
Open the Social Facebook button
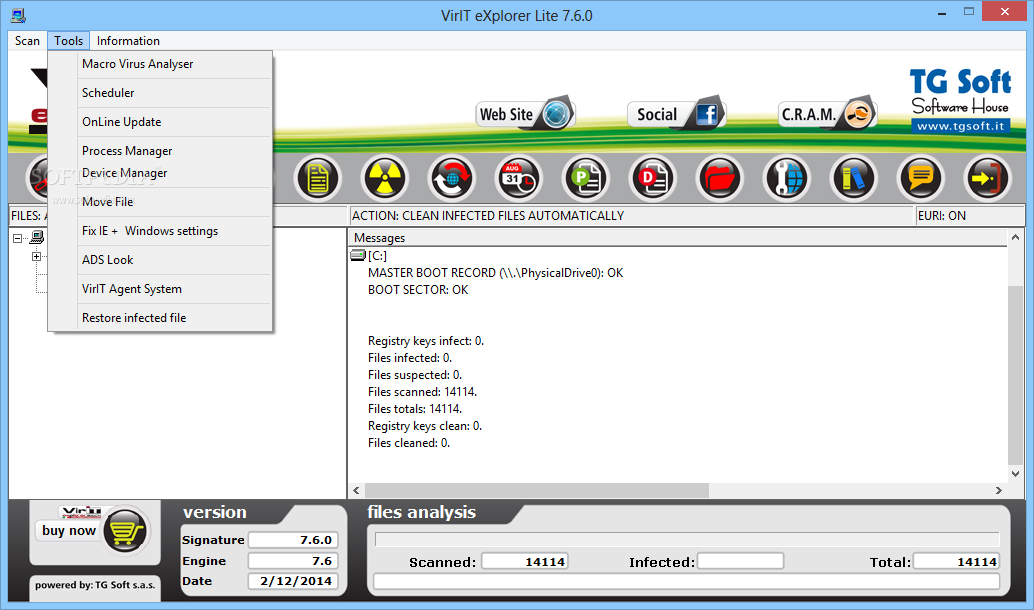(x=676, y=114)
